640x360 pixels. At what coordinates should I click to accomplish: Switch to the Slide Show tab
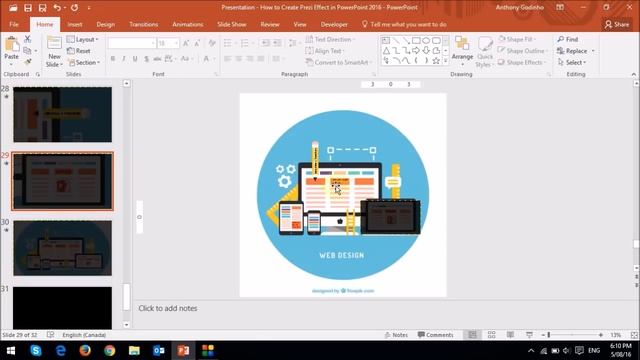tap(231, 24)
